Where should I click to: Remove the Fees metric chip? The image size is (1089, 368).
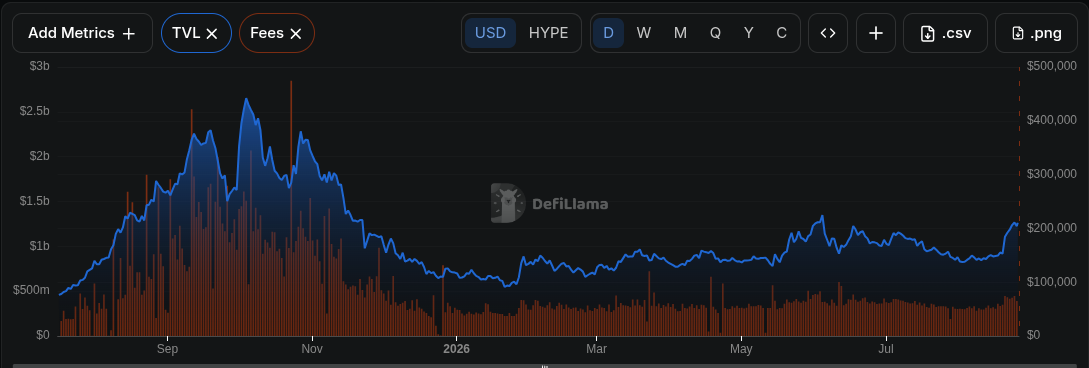click(x=295, y=33)
